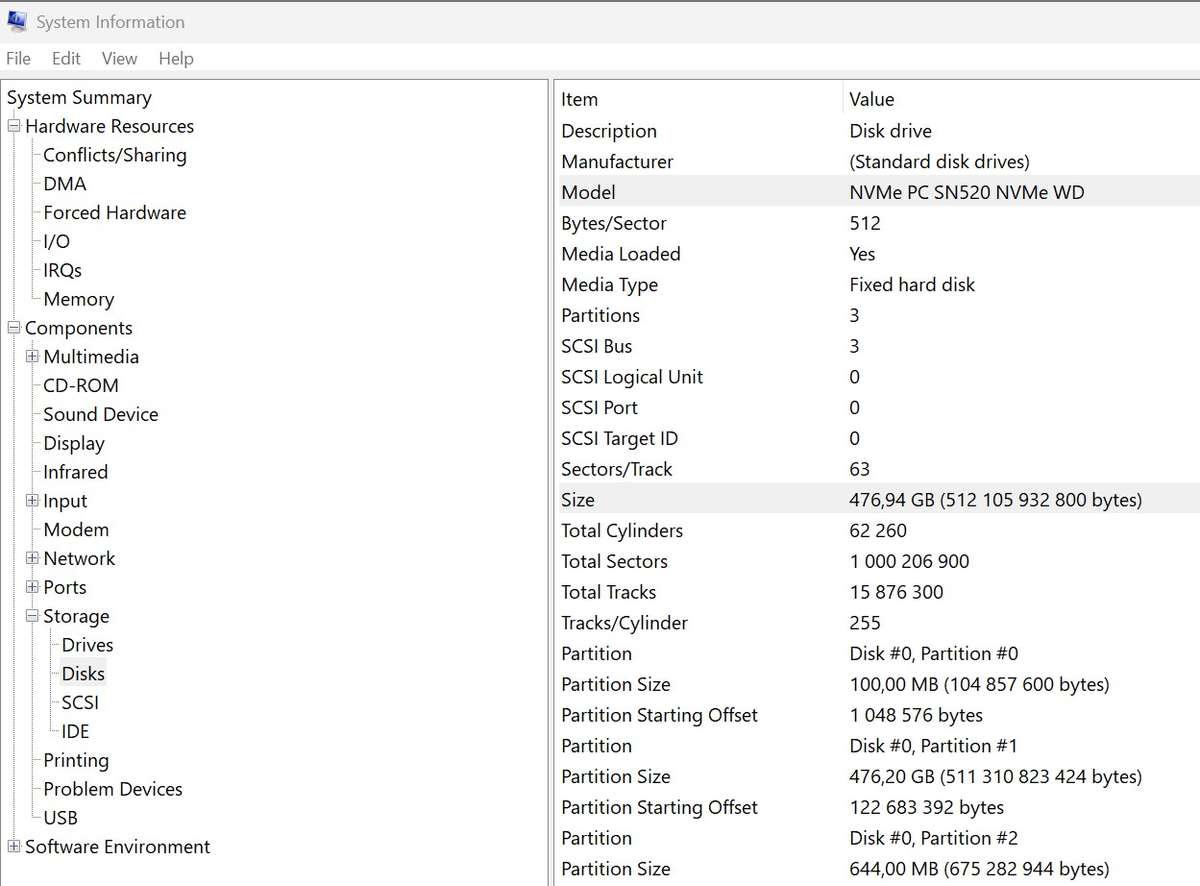Viewport: 1200px width, 886px height.
Task: Open the Problem Devices category
Action: coord(112,789)
